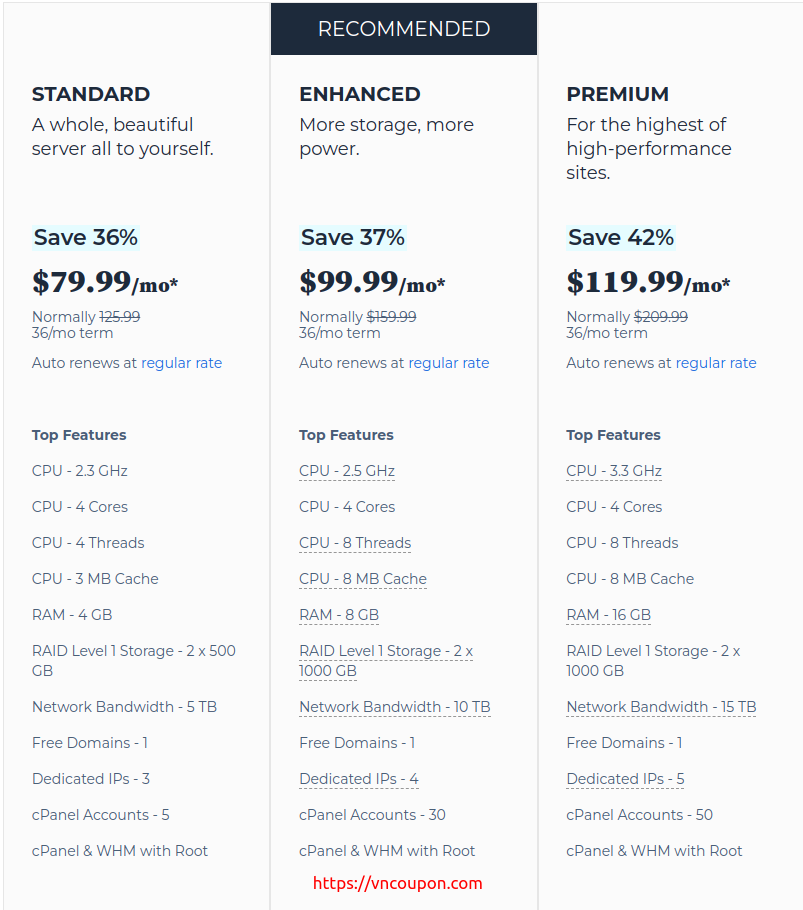Click the vncoupon.com URL
Image resolution: width=803 pixels, height=910 pixels.
click(x=397, y=883)
